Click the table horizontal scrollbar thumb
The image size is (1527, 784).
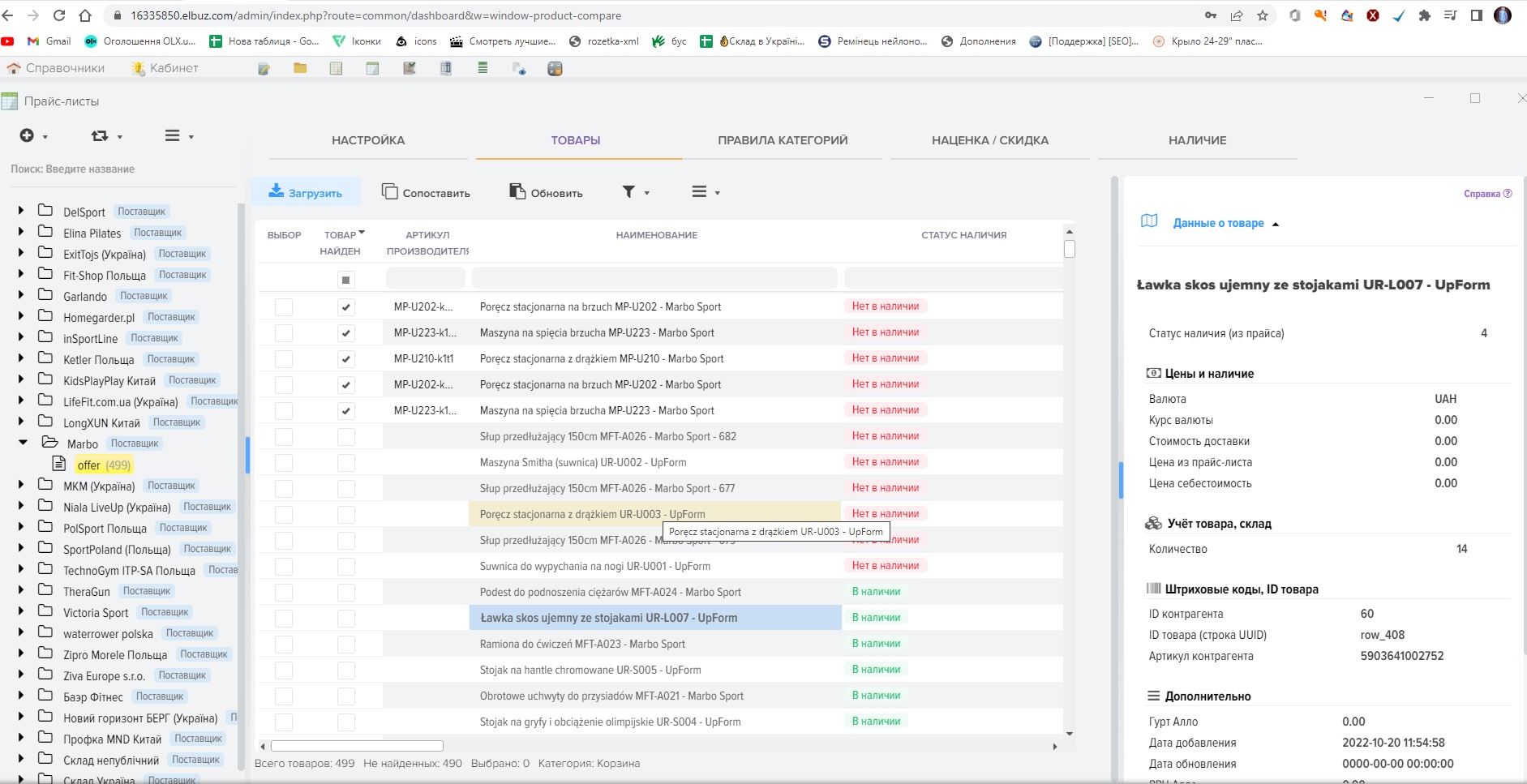click(x=357, y=746)
